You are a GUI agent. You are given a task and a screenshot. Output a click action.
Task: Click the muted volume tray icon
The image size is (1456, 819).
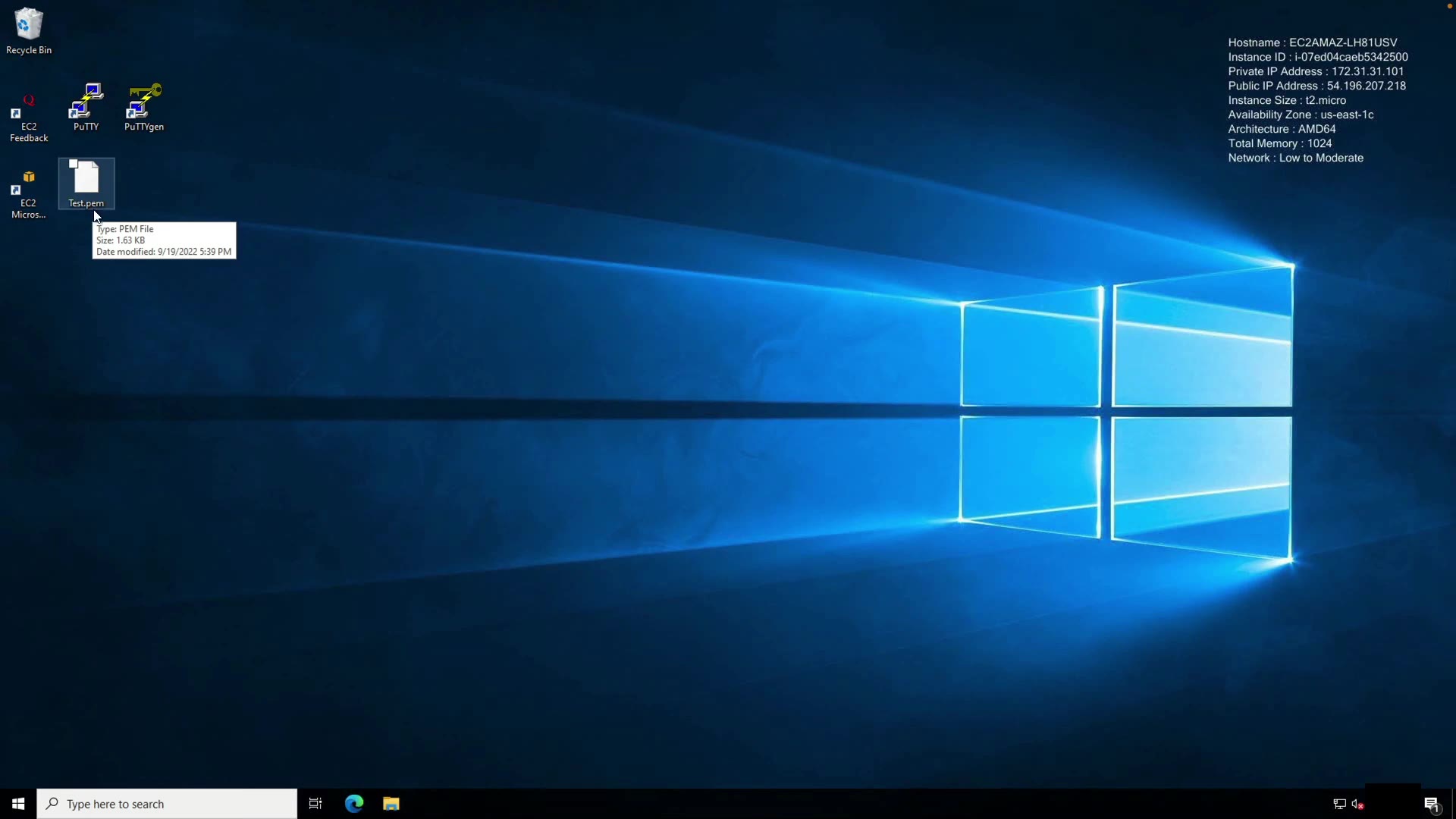click(1358, 804)
